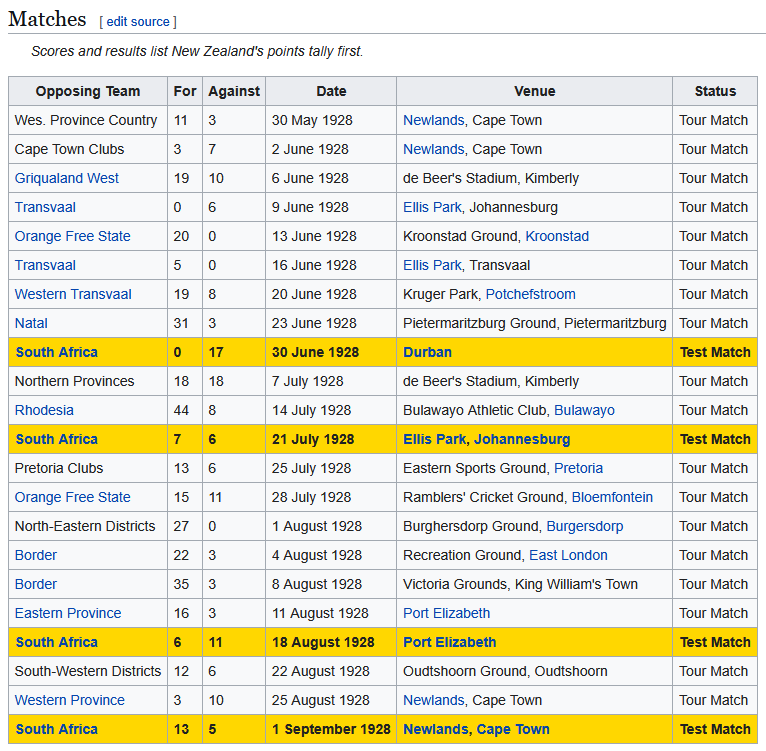Open South Africa link in 30 June row

(57, 352)
